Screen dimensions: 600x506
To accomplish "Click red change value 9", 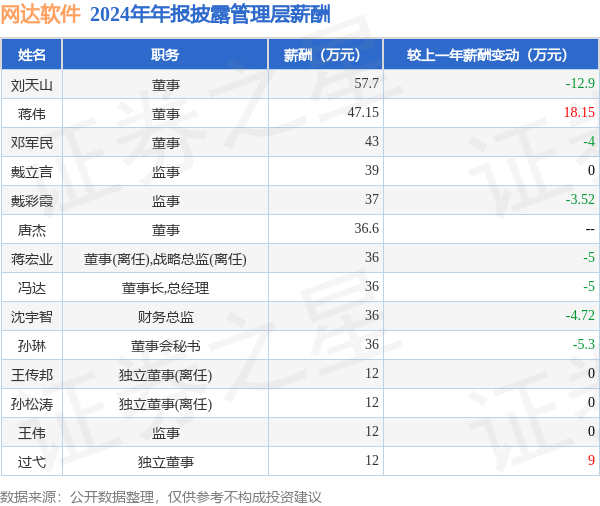I will click(x=591, y=460).
